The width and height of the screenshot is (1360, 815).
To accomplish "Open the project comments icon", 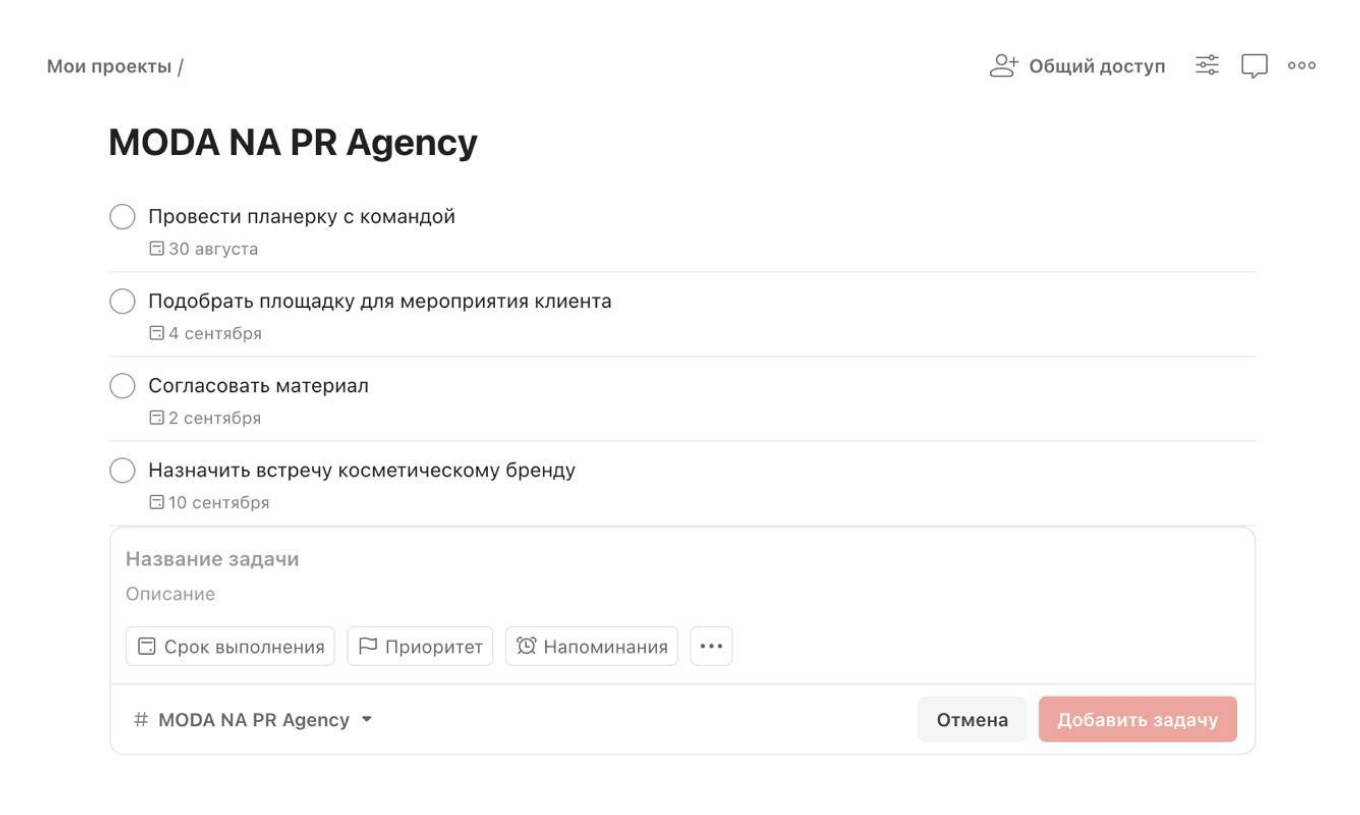I will [x=1254, y=66].
